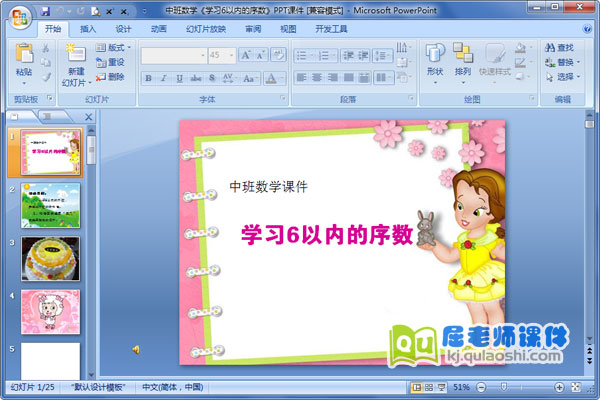Screen dimensions: 600x400
Task: Toggle bold formatting B
Action: (x=148, y=78)
